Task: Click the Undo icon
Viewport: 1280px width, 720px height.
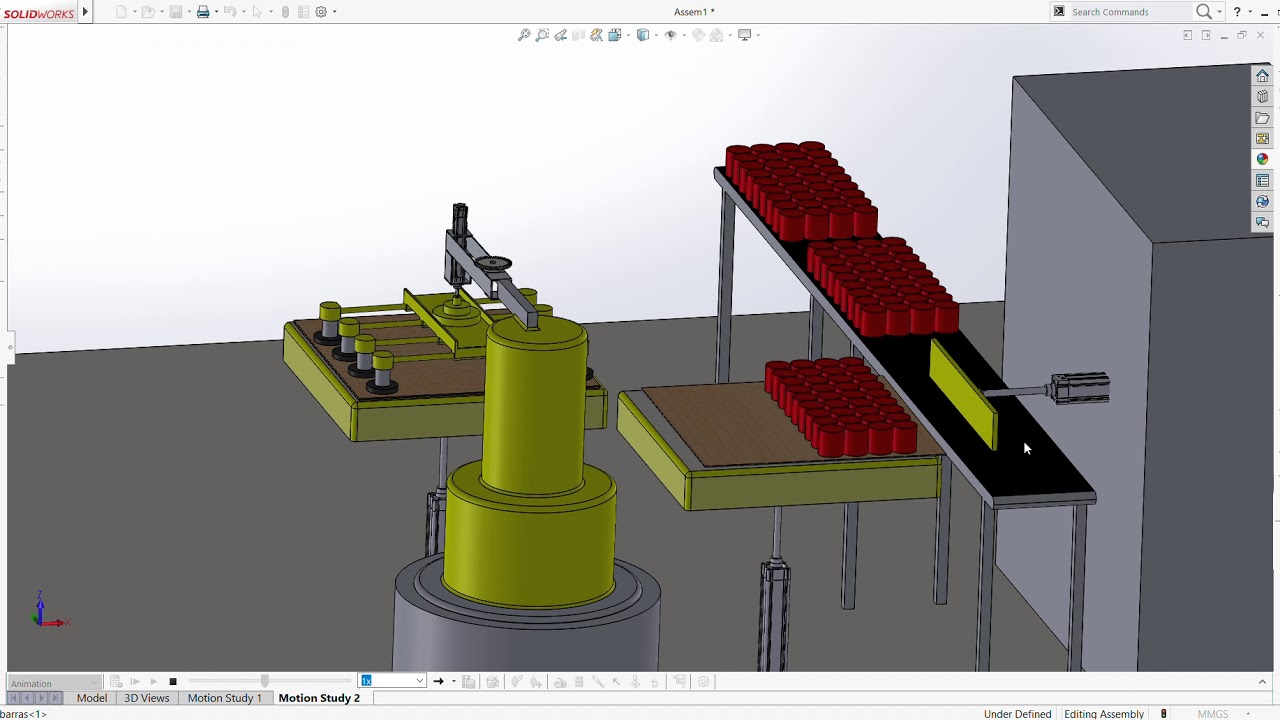Action: (229, 12)
